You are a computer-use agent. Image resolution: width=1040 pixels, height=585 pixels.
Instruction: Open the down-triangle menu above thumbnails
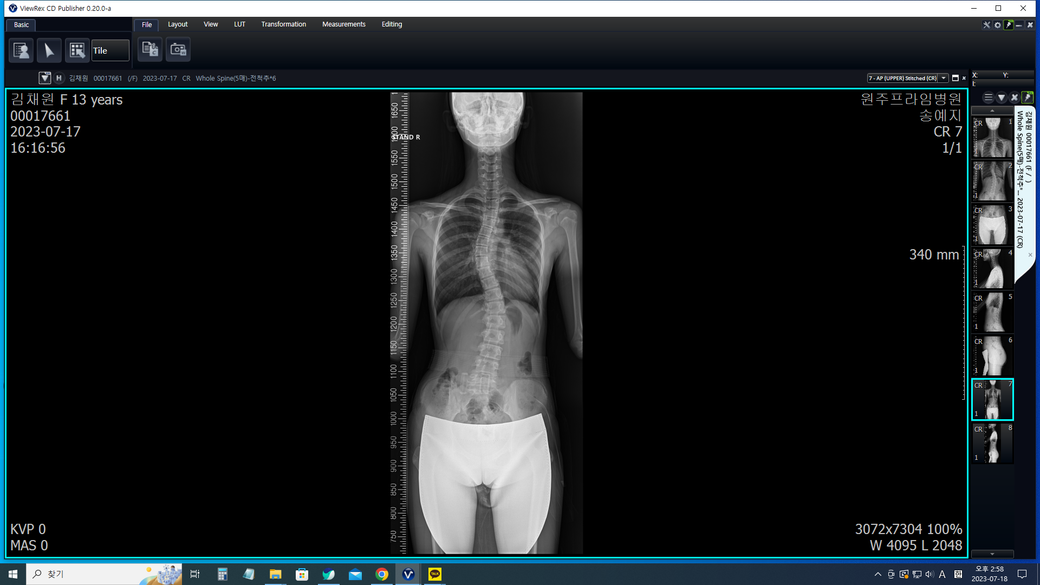tap(1001, 98)
